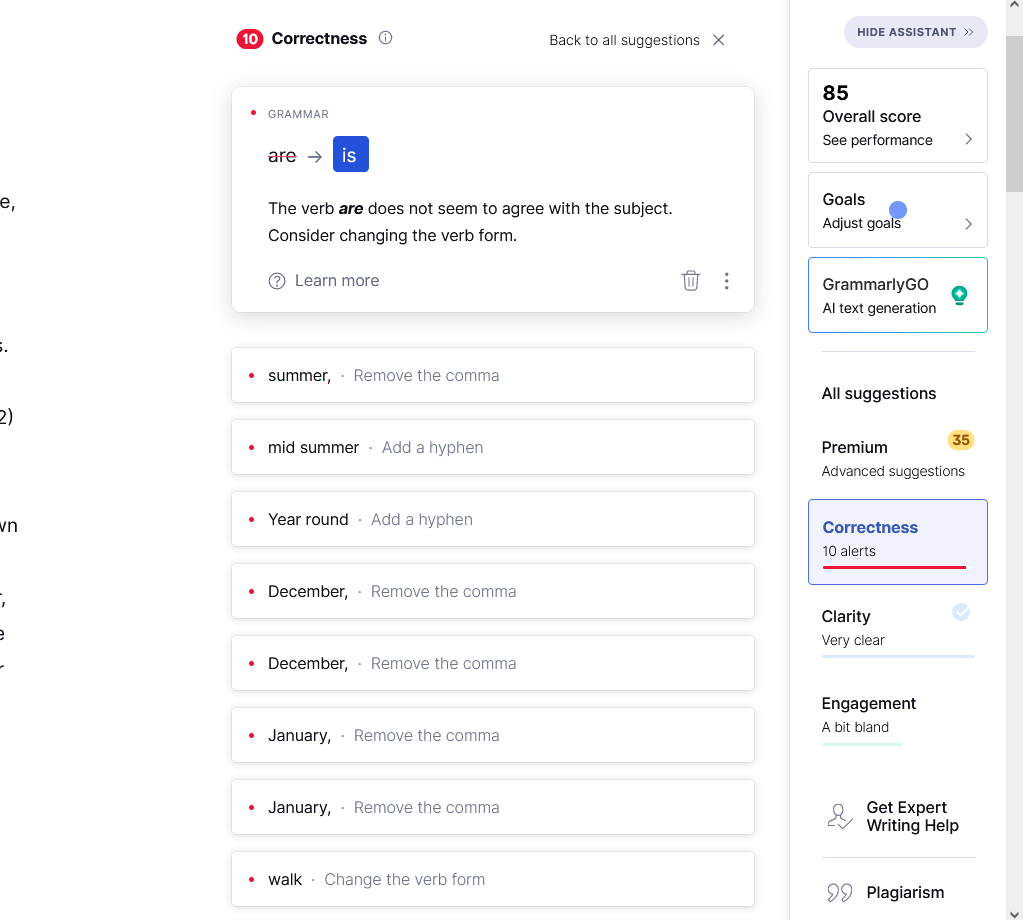
Task: Click the Learn more question mark icon
Action: click(277, 281)
